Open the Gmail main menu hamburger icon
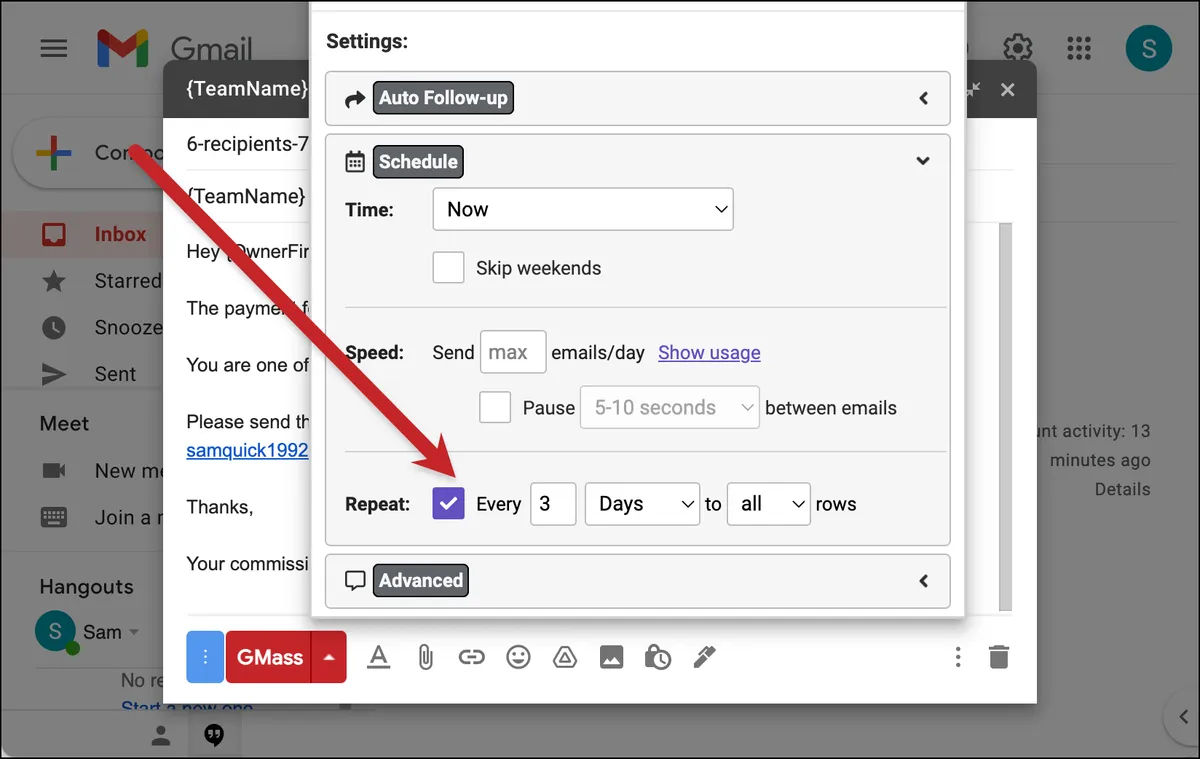The width and height of the screenshot is (1200, 759). point(54,48)
